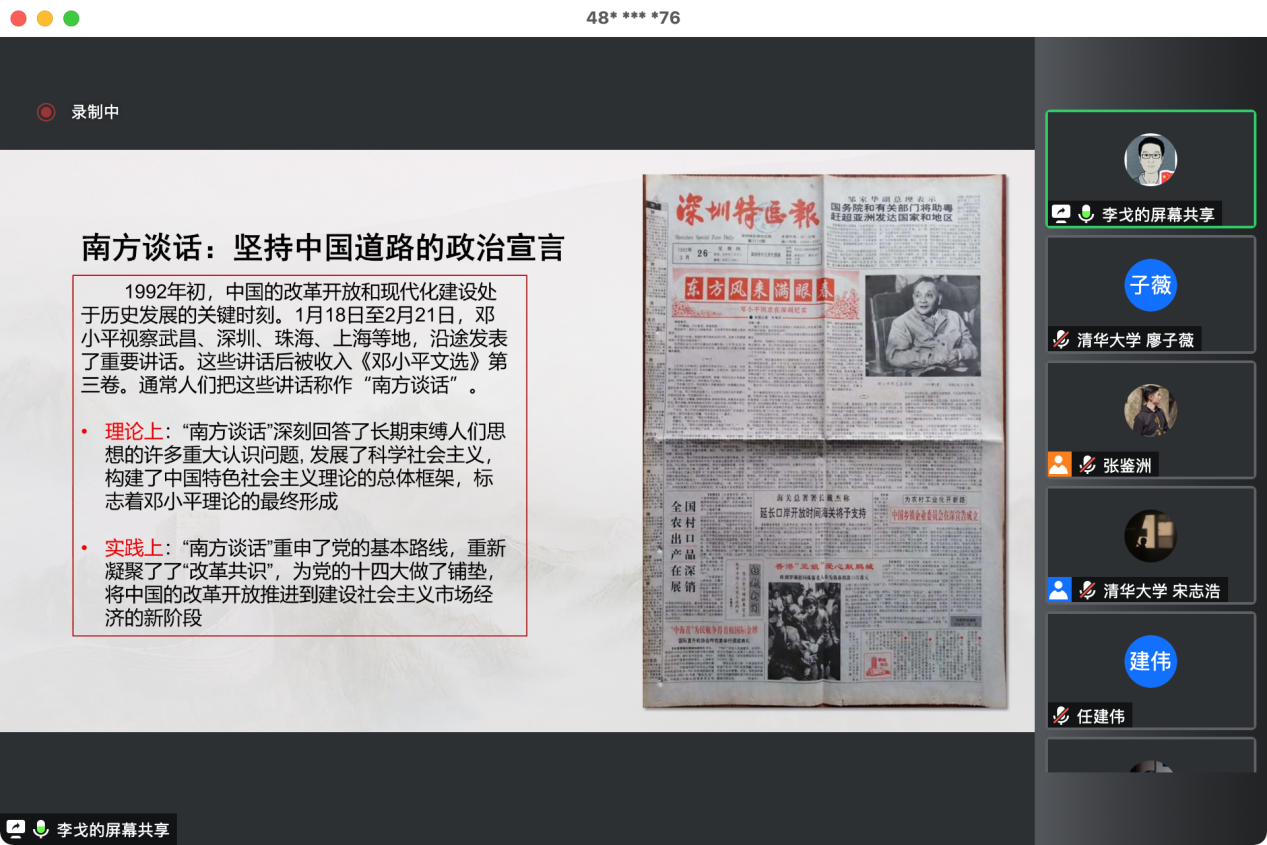The width and height of the screenshot is (1267, 845).
Task: Click muted mic icon beside 清华大学 廖子薇
Action: click(x=1061, y=340)
